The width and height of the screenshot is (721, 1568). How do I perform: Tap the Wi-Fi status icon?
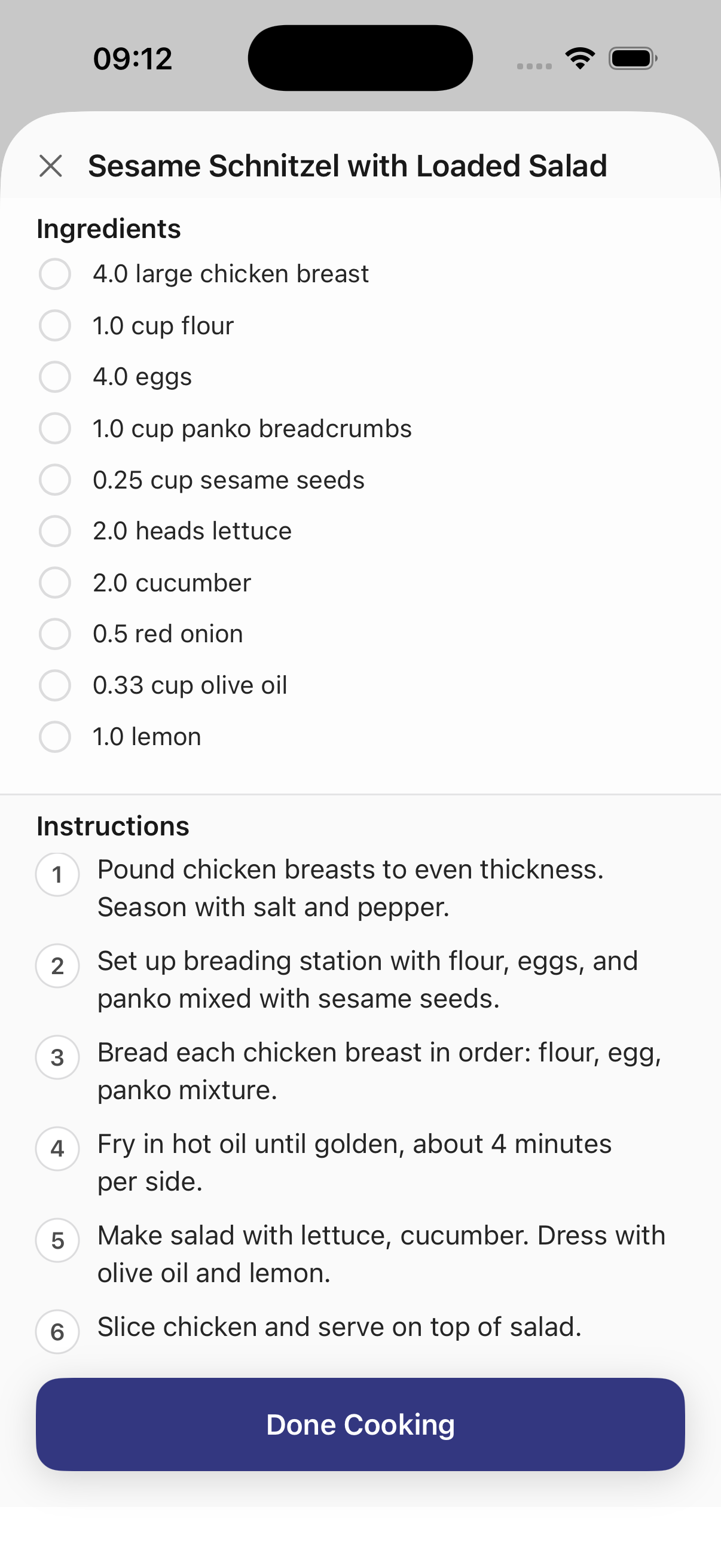[x=580, y=59]
